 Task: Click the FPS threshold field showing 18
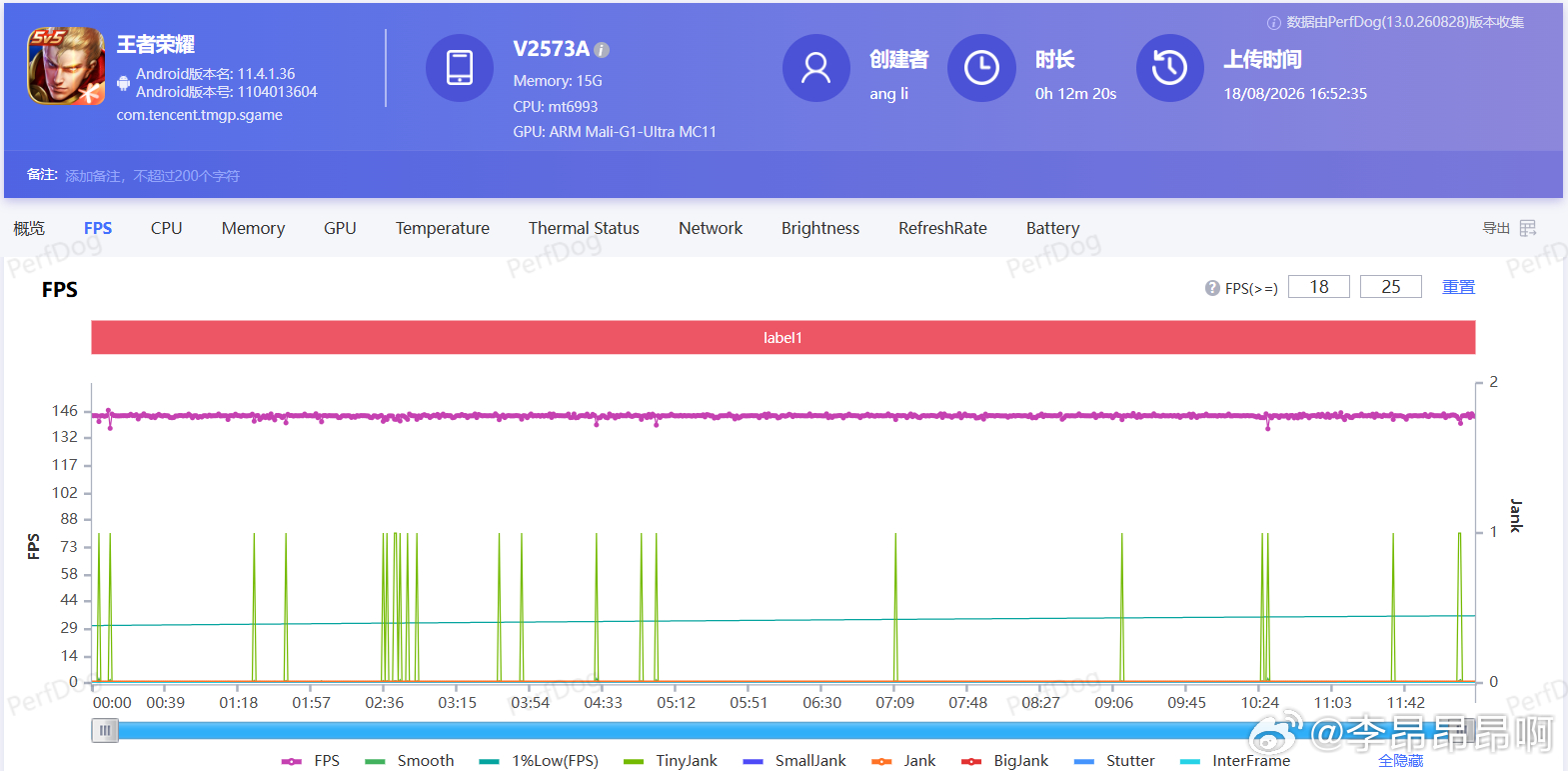point(1319,287)
